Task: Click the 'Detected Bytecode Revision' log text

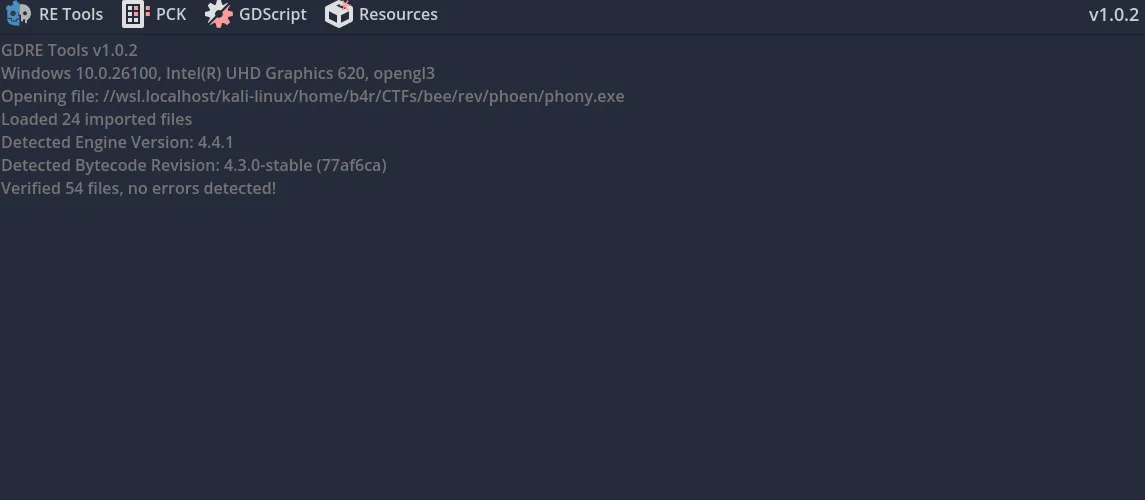Action: click(108, 166)
